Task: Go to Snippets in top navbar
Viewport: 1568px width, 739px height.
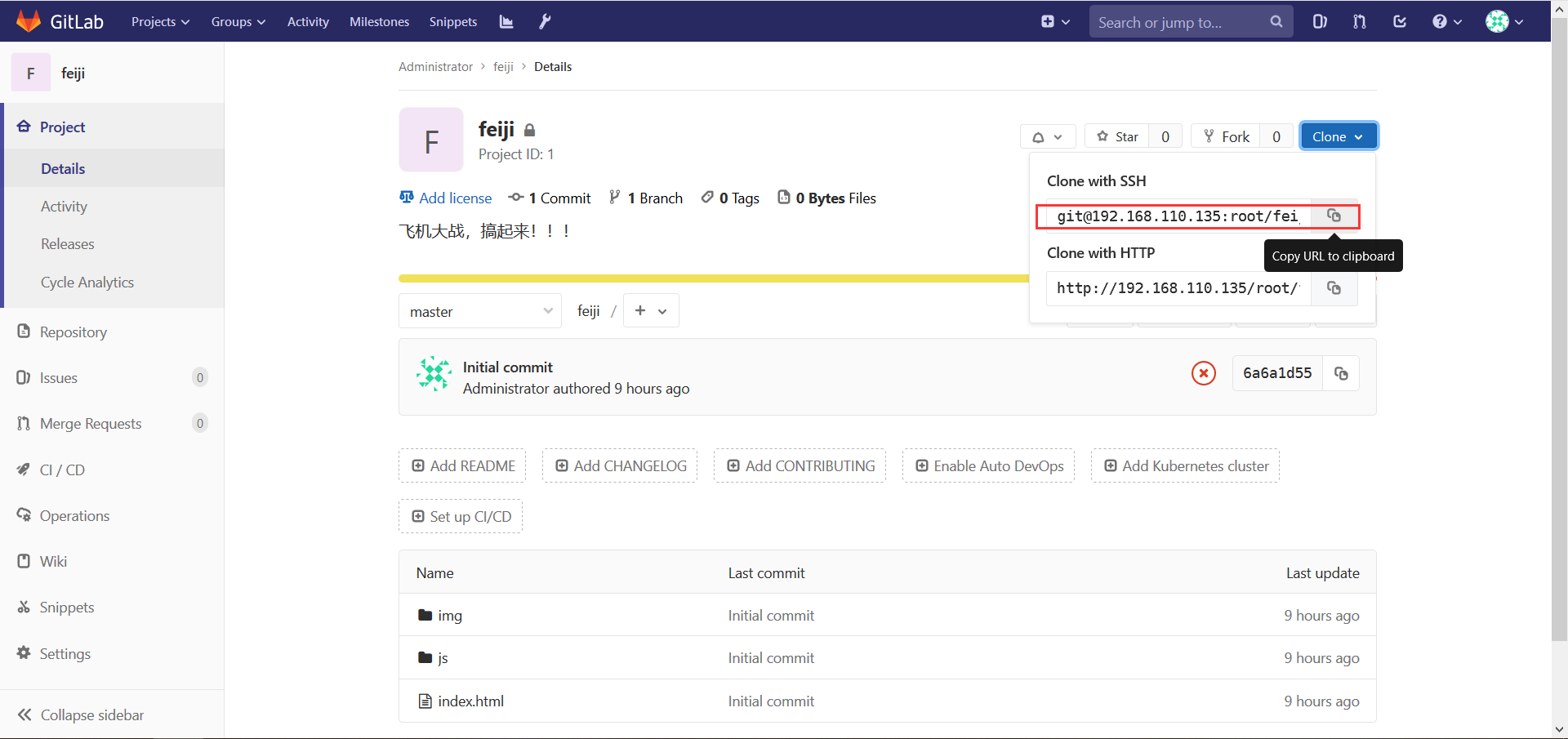Action: [453, 22]
